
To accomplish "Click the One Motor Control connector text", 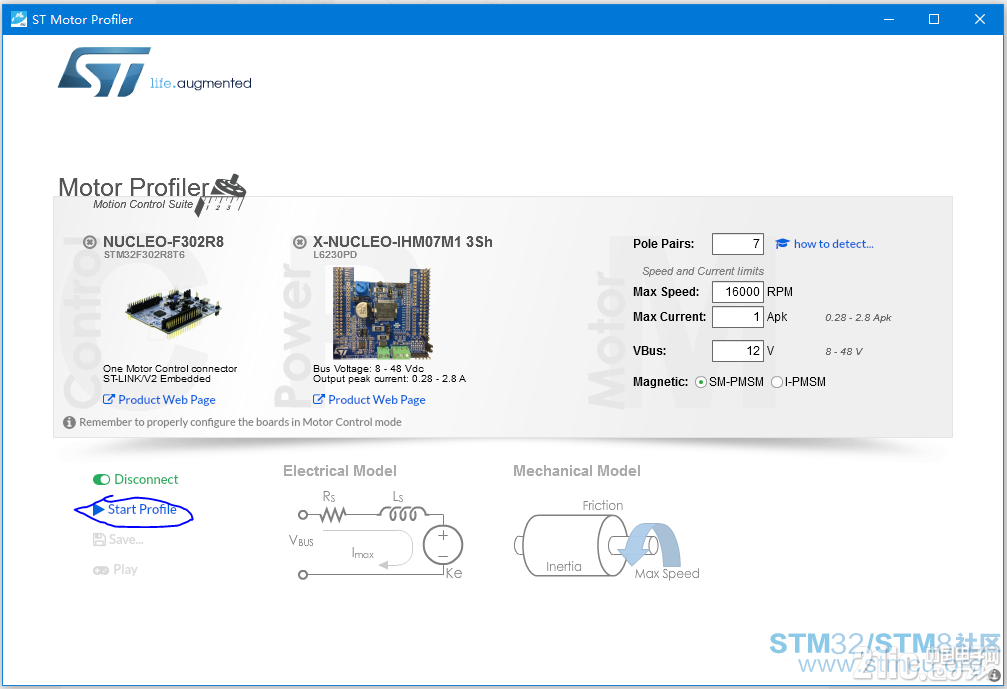I will point(170,369).
